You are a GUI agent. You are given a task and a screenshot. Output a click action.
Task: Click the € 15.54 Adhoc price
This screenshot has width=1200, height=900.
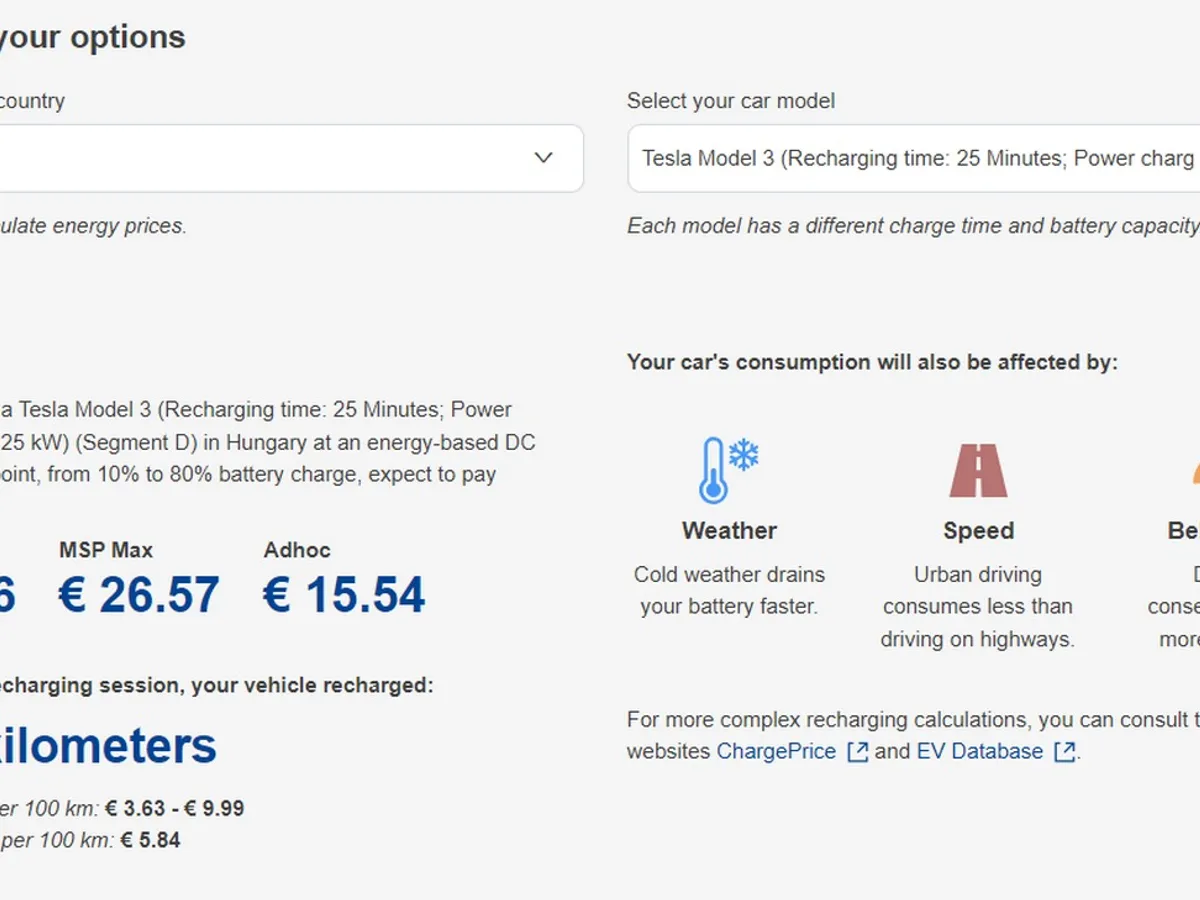point(344,595)
